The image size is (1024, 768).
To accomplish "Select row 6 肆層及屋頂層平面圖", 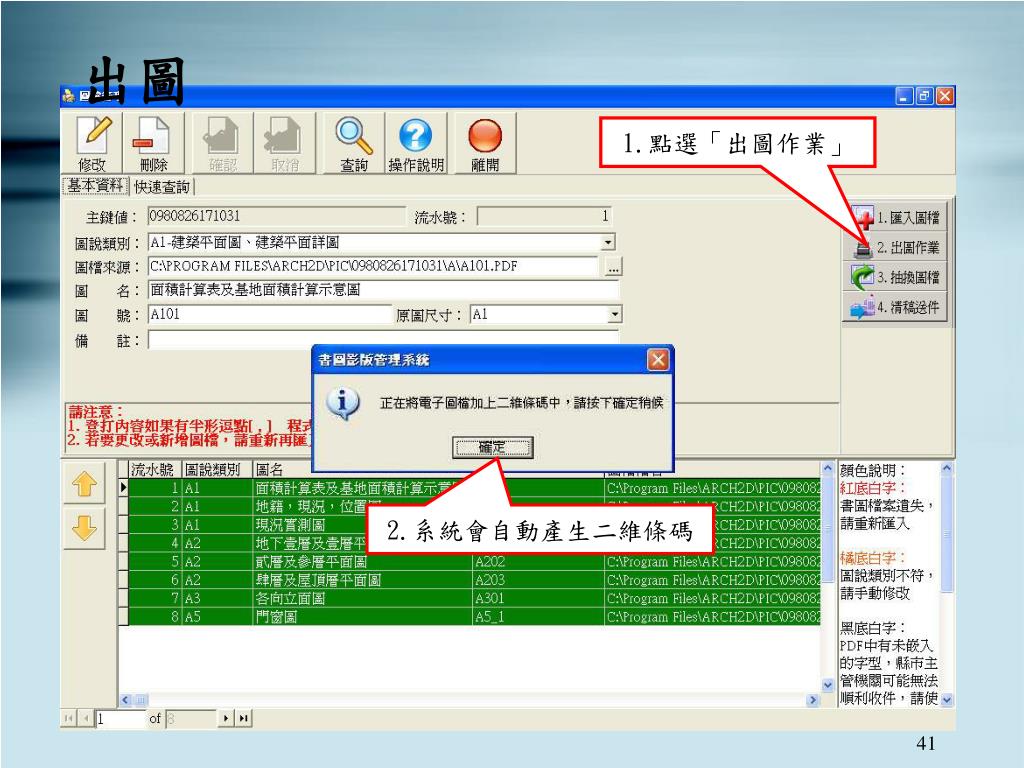I will coord(474,580).
